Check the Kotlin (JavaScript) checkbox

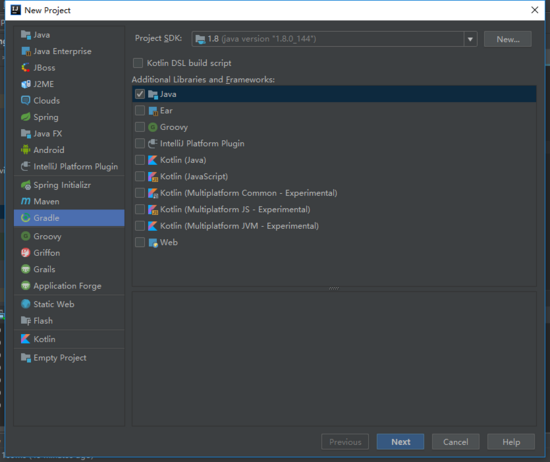coord(140,176)
